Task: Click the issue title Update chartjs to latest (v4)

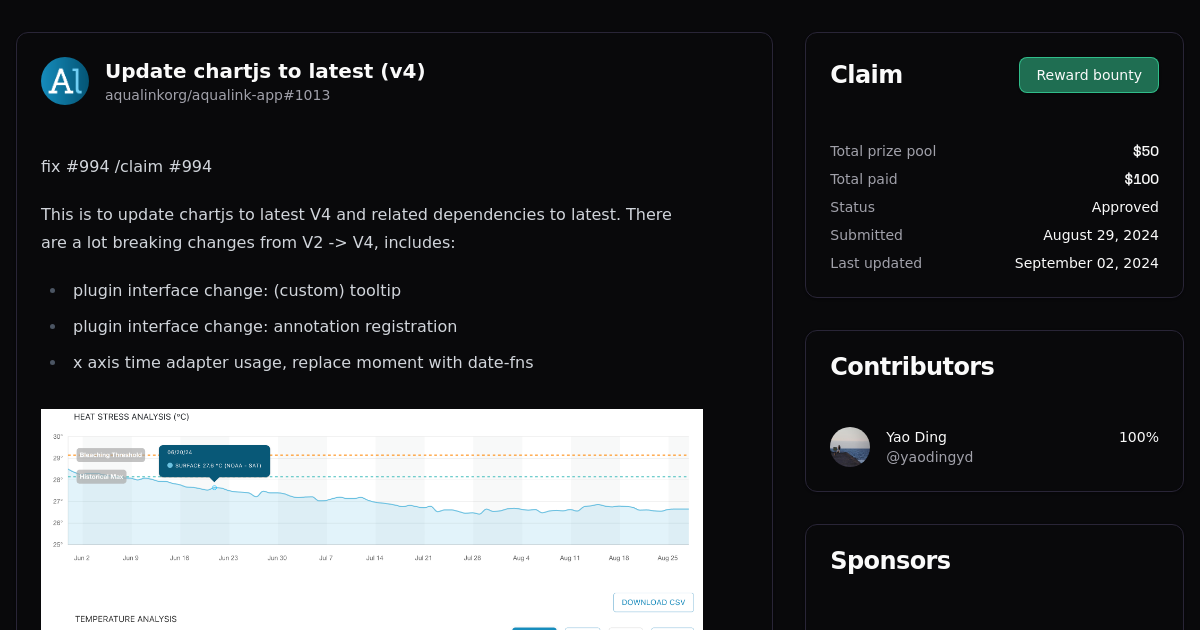Action: click(264, 71)
